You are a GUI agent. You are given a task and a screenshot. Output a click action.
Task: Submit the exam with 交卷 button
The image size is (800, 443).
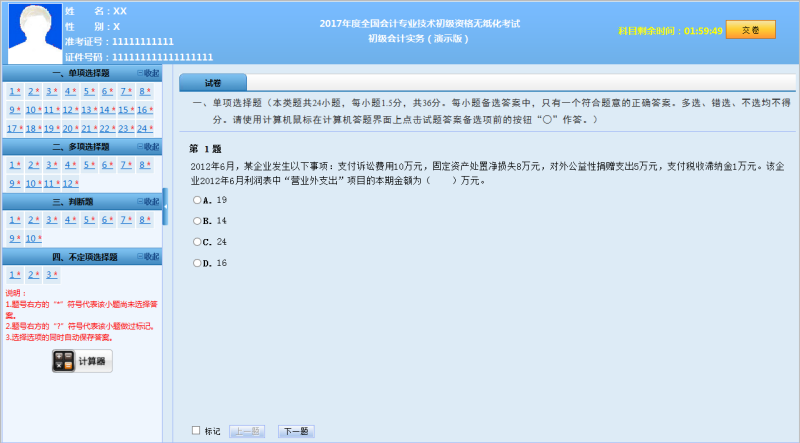tap(750, 30)
